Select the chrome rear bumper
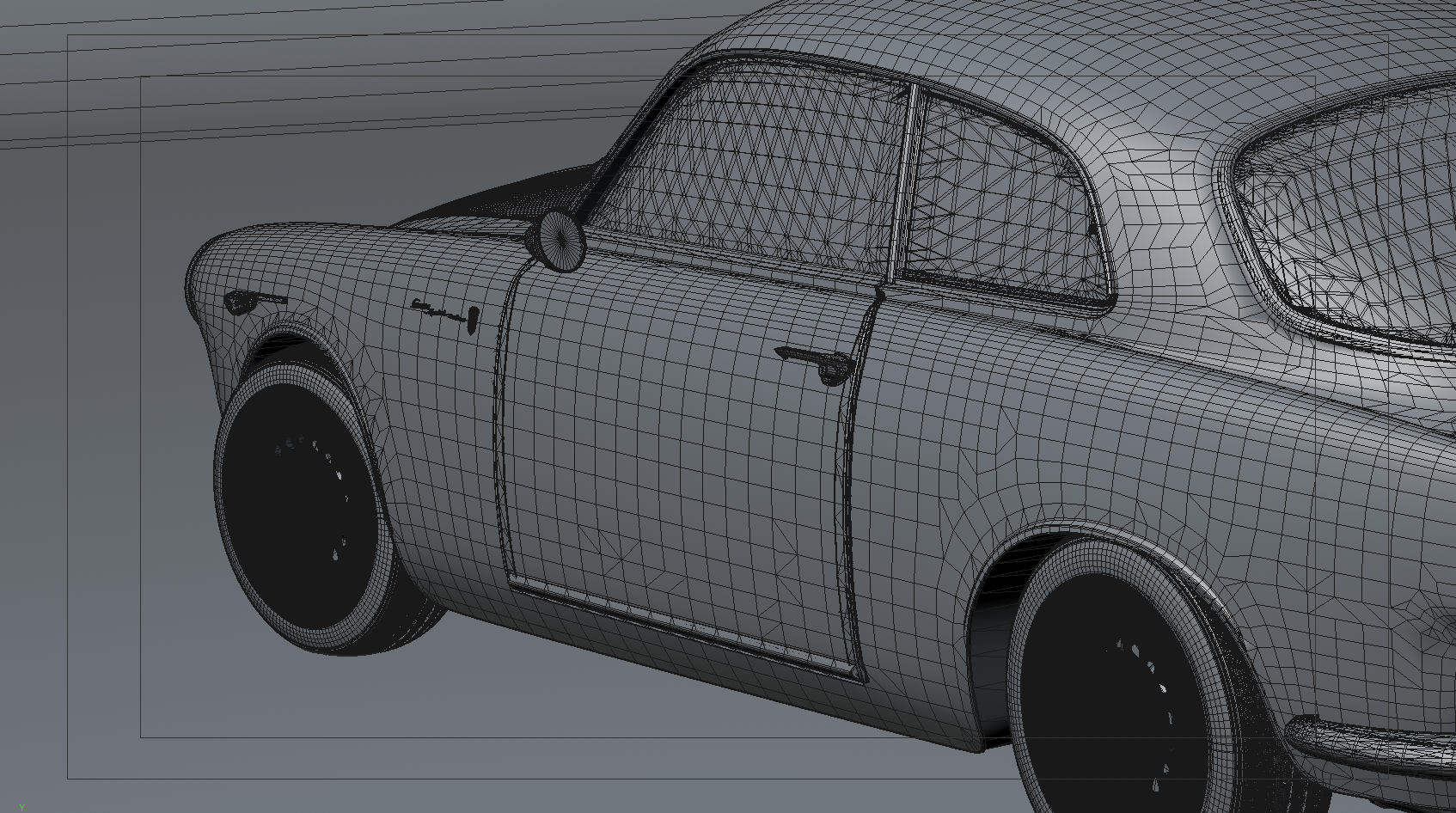 1371,746
